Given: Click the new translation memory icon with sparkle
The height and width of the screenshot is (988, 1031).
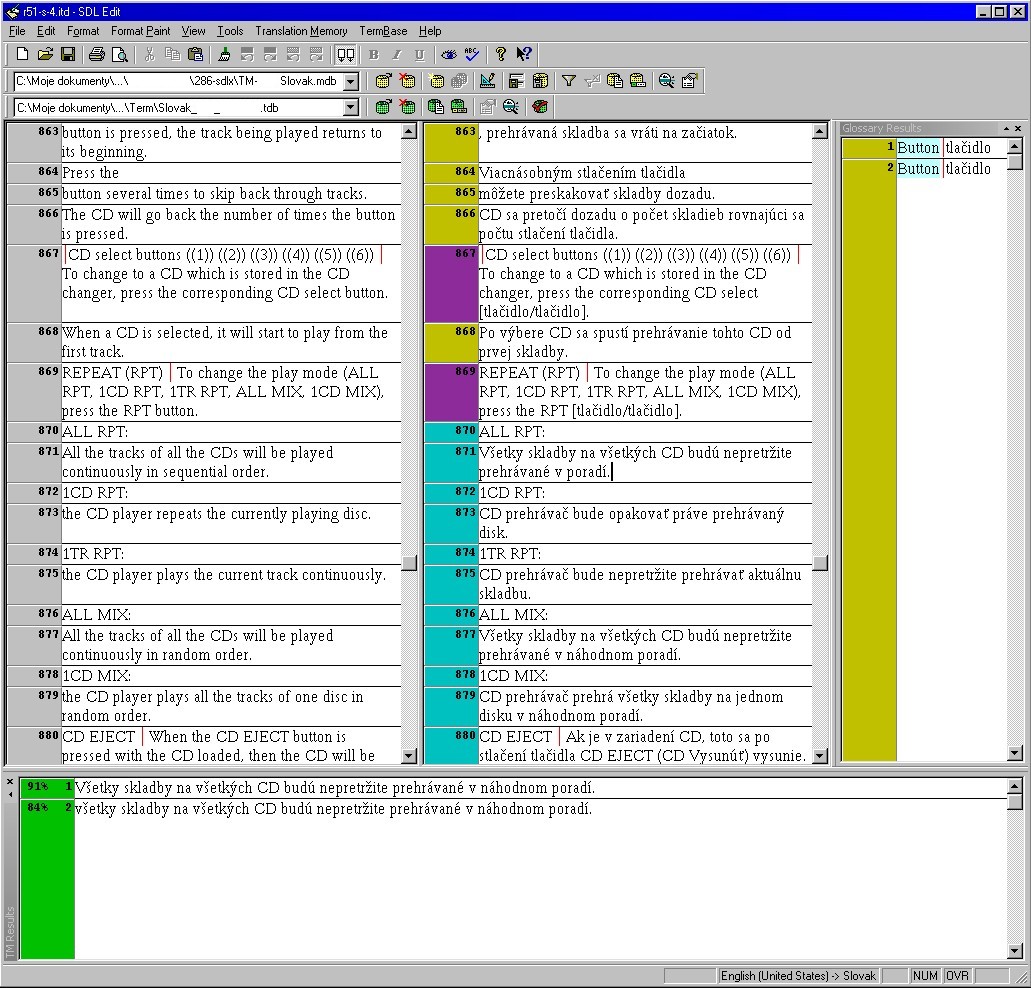Looking at the screenshot, I should pos(436,81).
